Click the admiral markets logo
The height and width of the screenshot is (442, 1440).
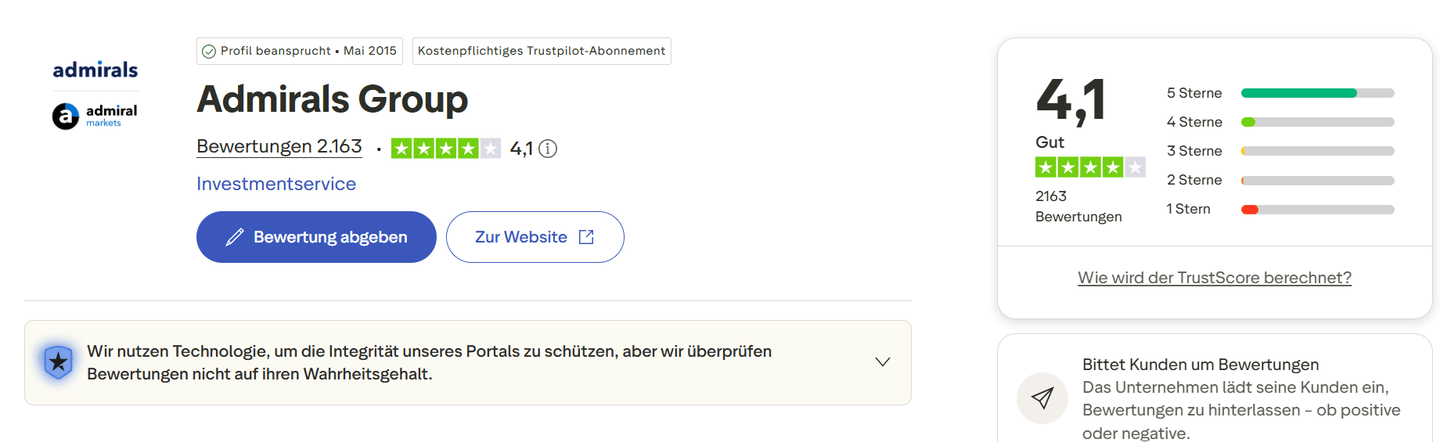pos(95,116)
